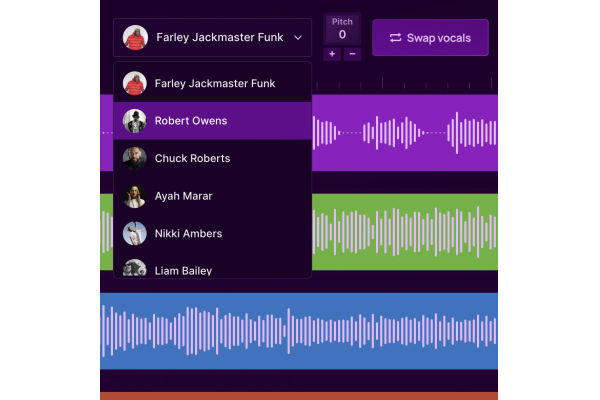Screen dimensions: 600x400
Task: Click the swap arrows icon on Swap vocals
Action: (x=395, y=38)
